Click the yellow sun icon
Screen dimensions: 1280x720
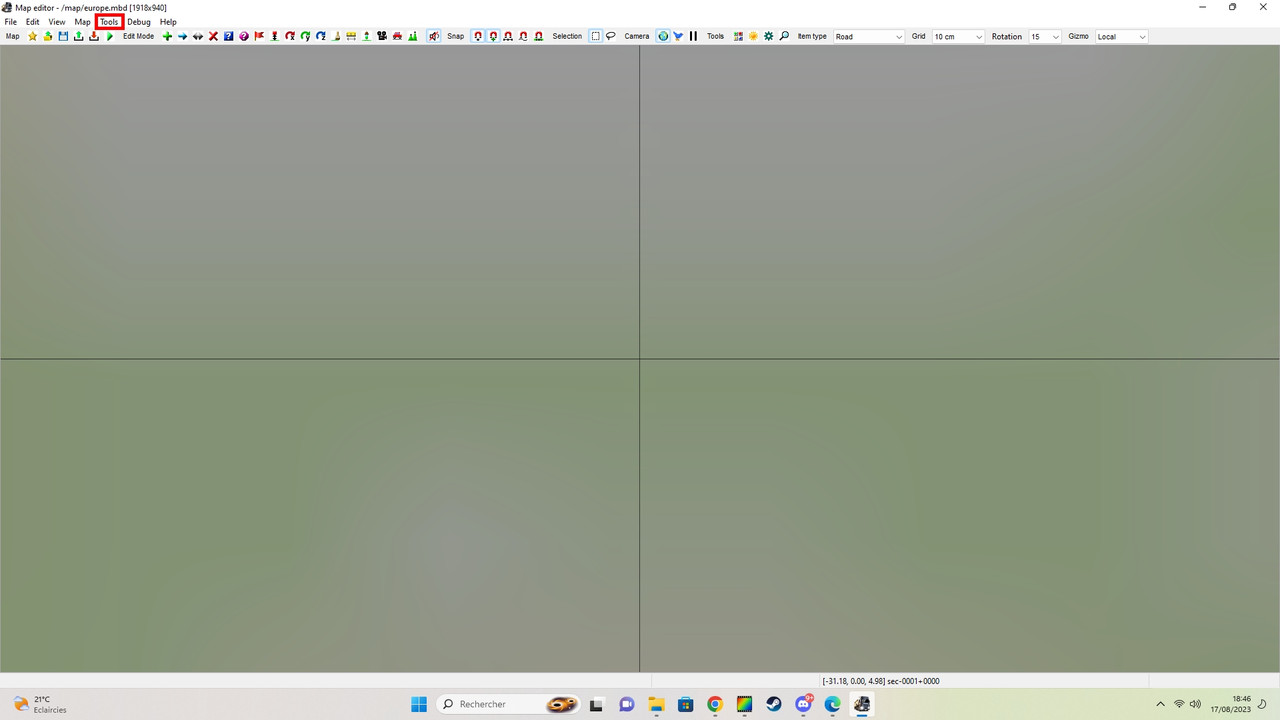click(753, 36)
